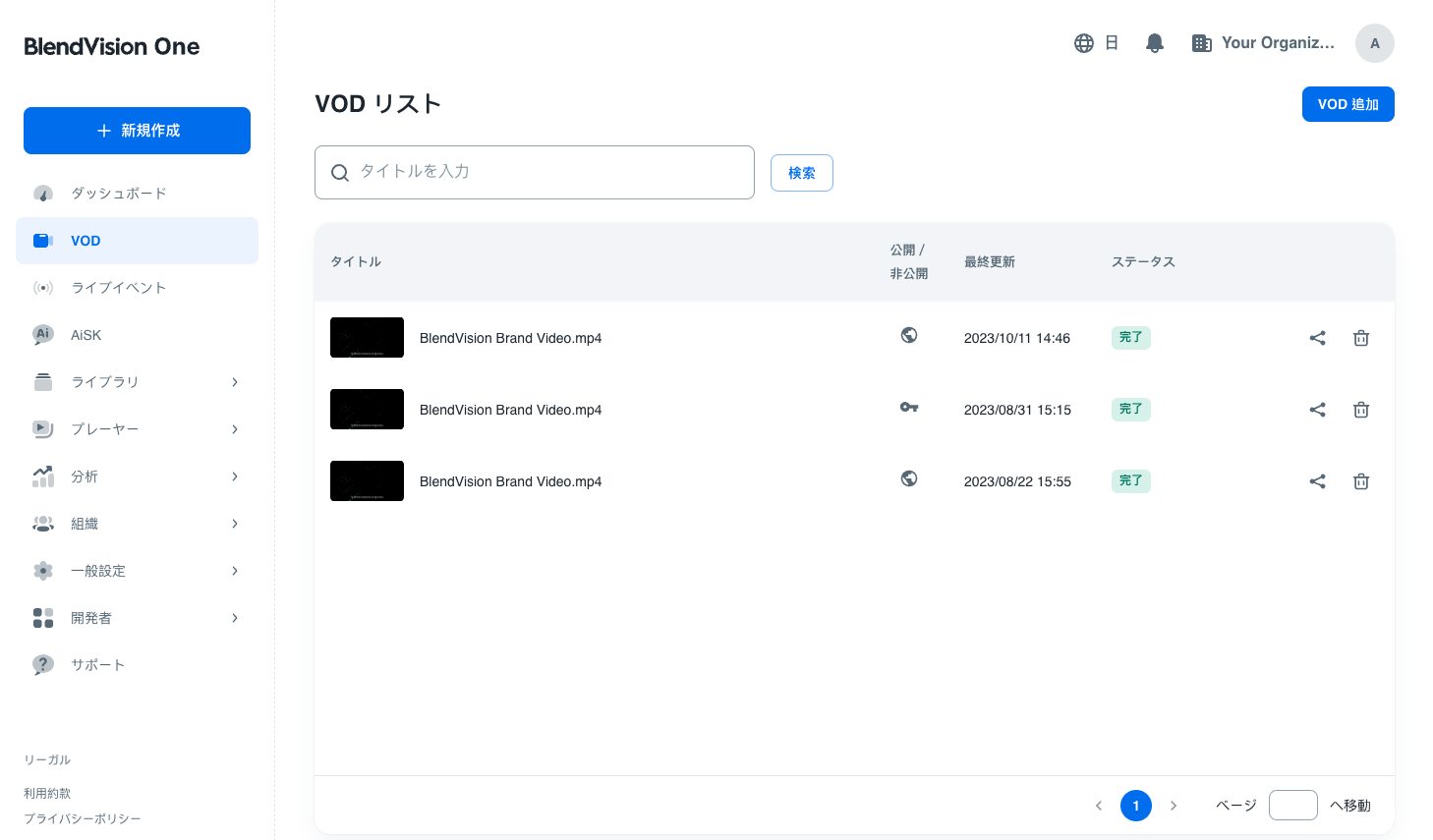The height and width of the screenshot is (840, 1433).
Task: Click the public globe icon on first video
Action: (x=909, y=335)
